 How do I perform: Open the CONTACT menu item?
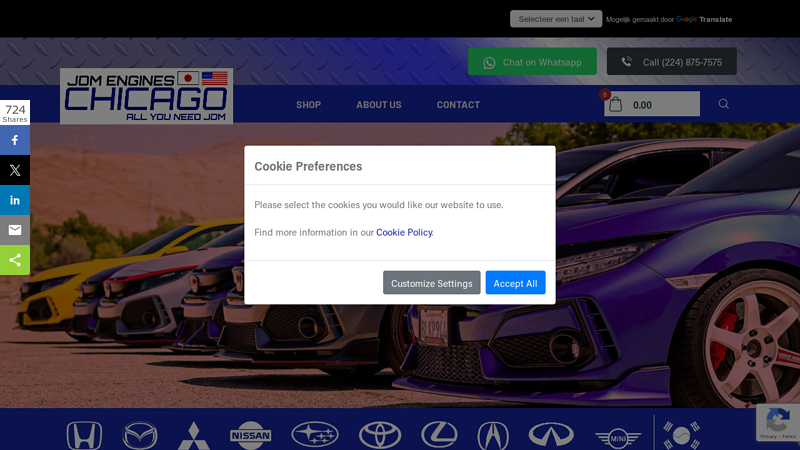[458, 105]
